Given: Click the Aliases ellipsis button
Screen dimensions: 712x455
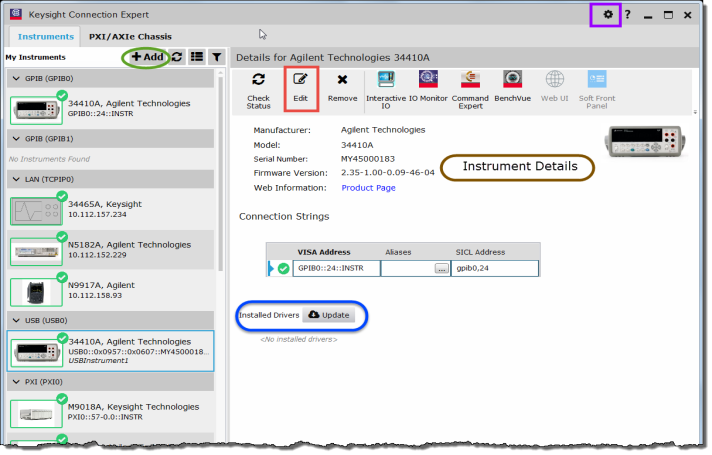Looking at the screenshot, I should pos(440,268).
